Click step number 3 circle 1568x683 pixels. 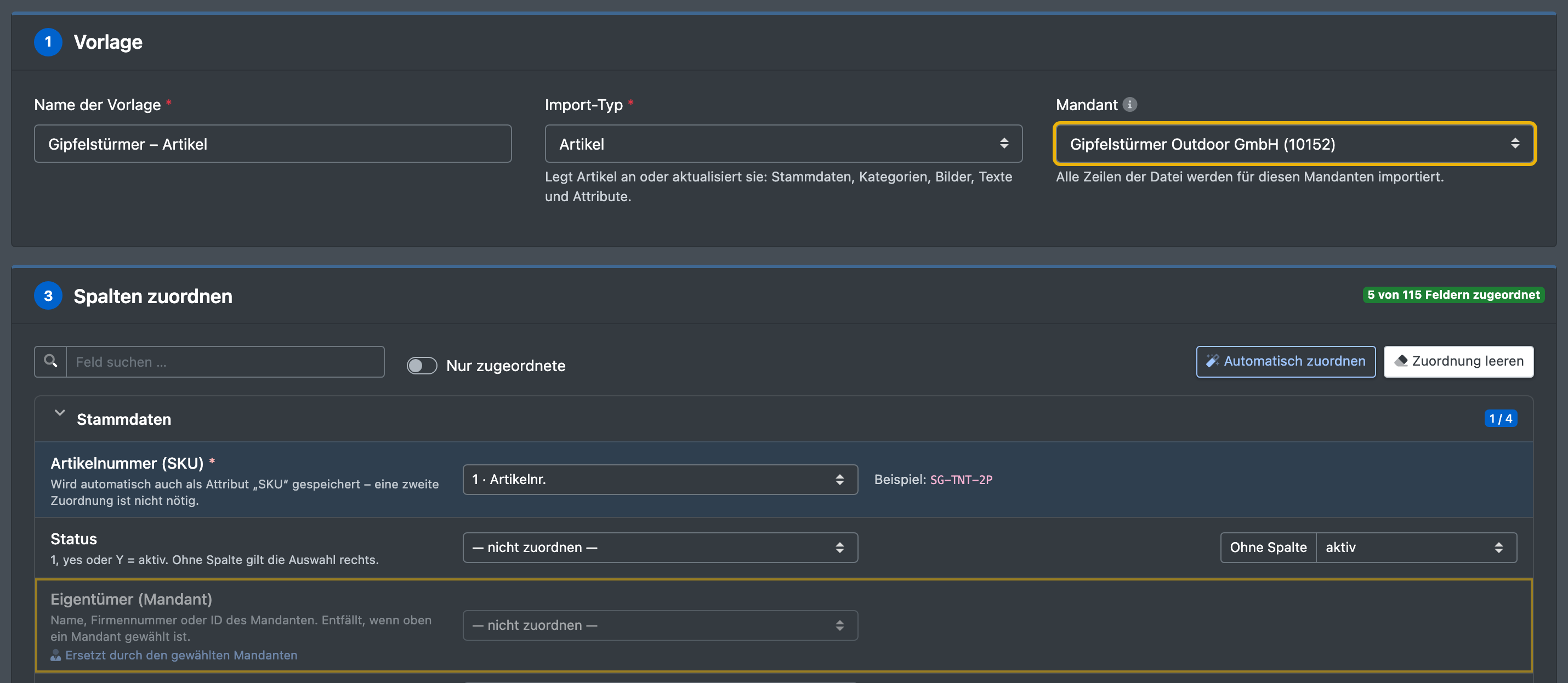tap(48, 296)
